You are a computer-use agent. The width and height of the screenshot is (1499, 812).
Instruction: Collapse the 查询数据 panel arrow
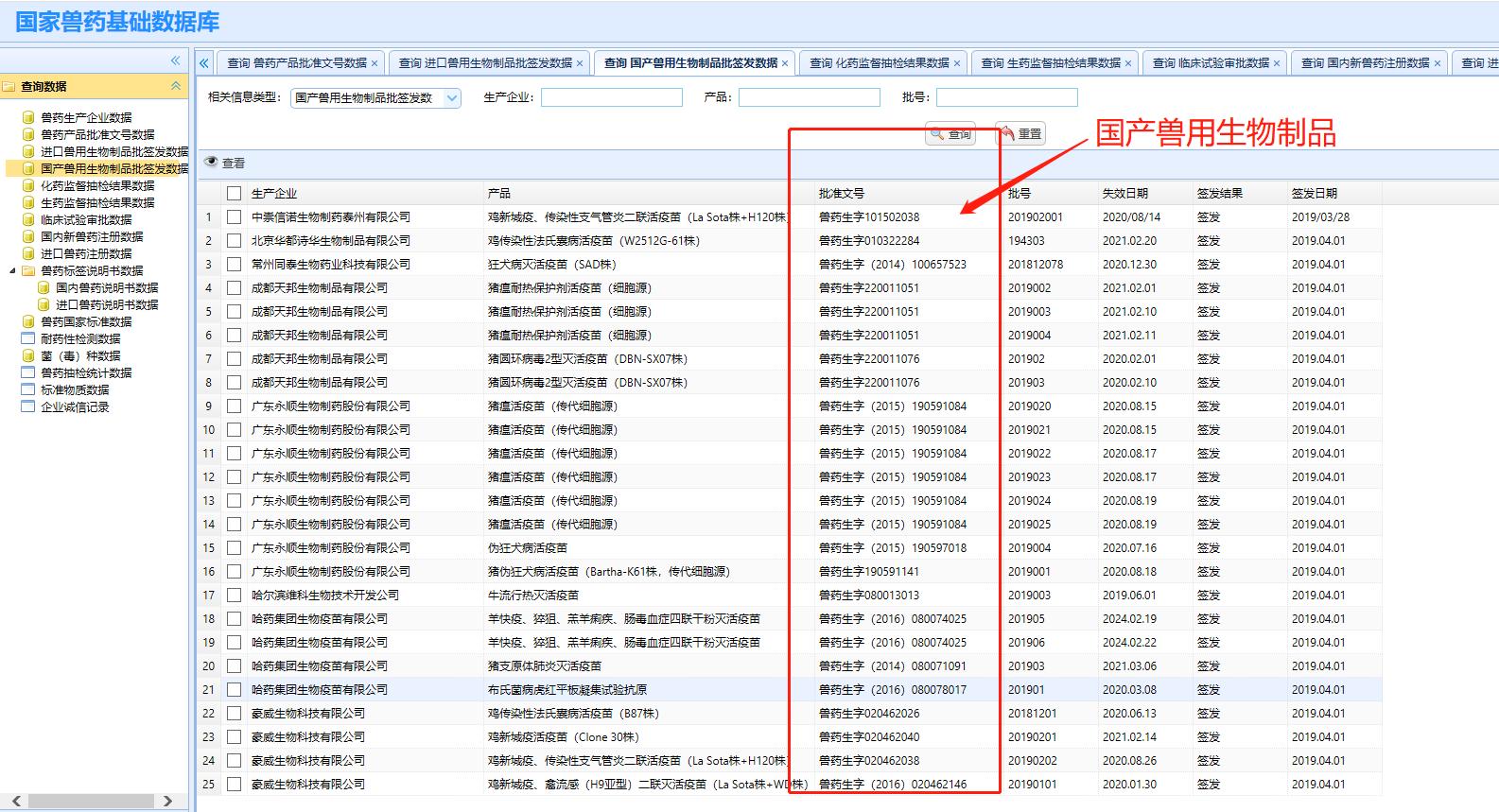click(175, 86)
